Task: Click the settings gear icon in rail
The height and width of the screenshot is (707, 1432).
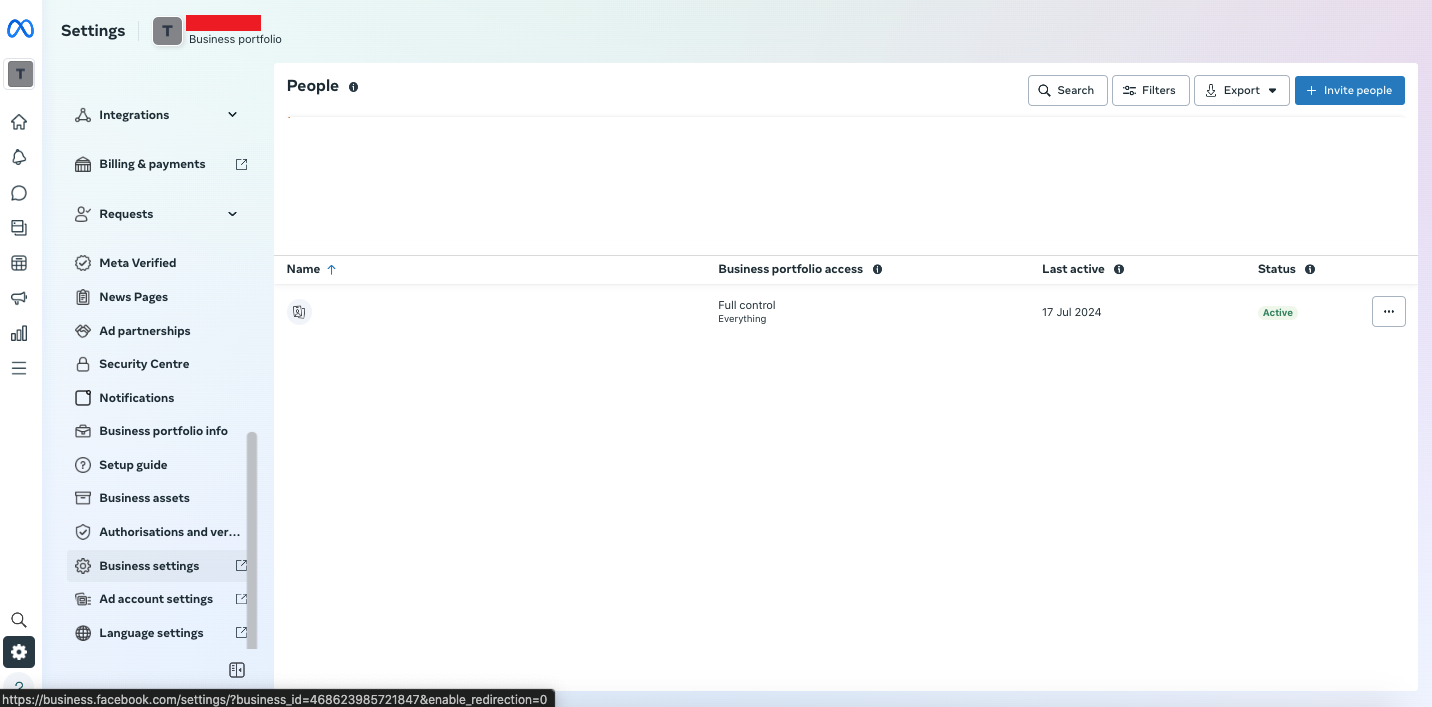Action: [x=19, y=653]
